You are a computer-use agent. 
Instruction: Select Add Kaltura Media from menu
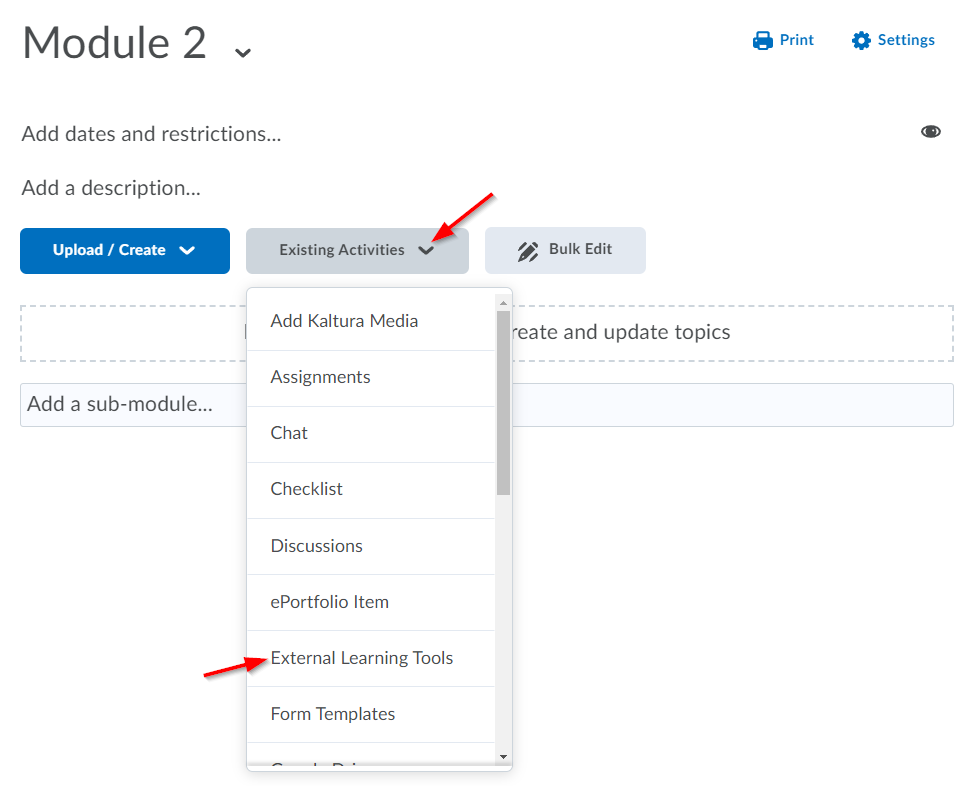[344, 321]
